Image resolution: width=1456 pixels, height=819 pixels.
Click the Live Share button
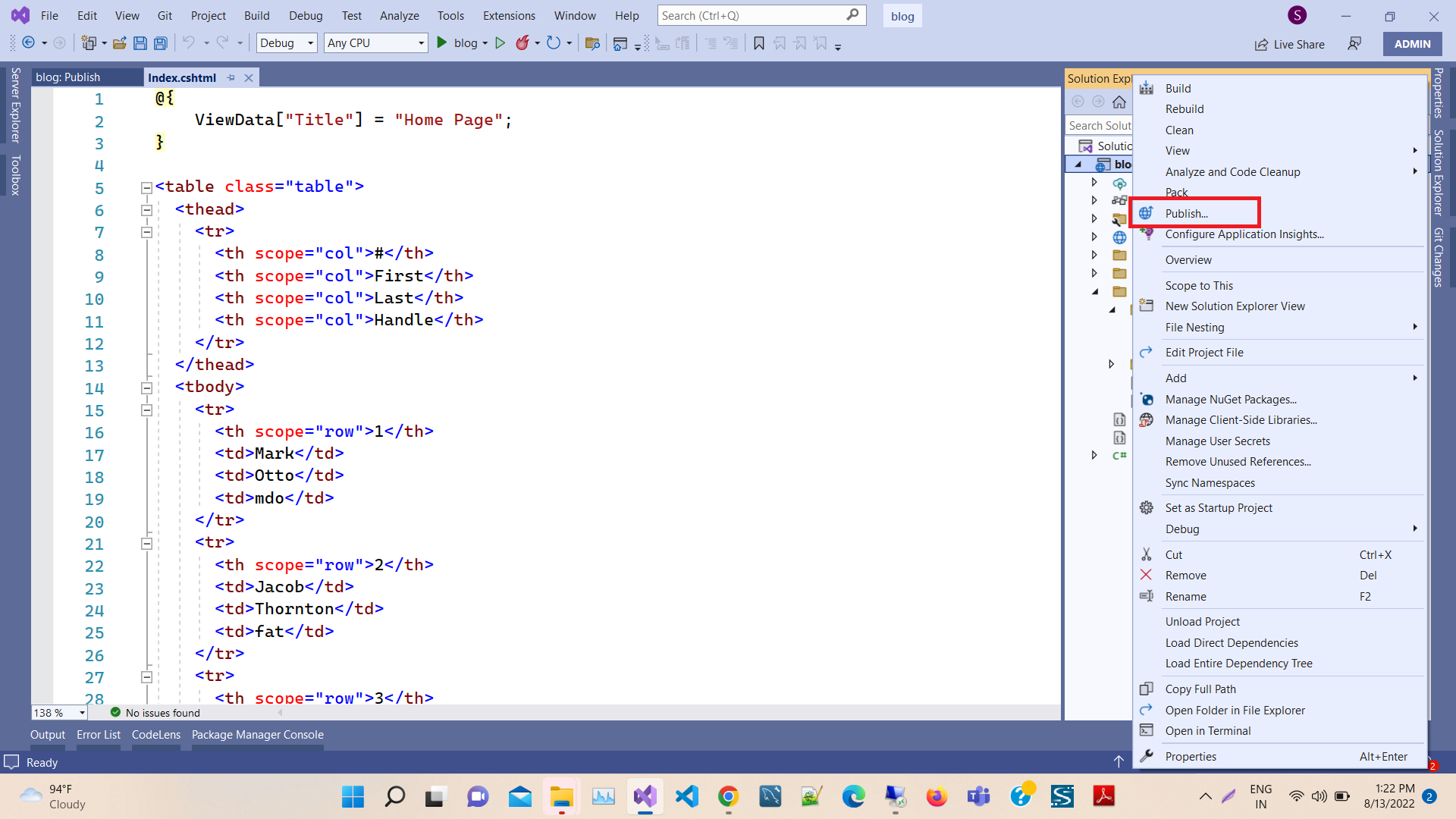click(x=1289, y=44)
